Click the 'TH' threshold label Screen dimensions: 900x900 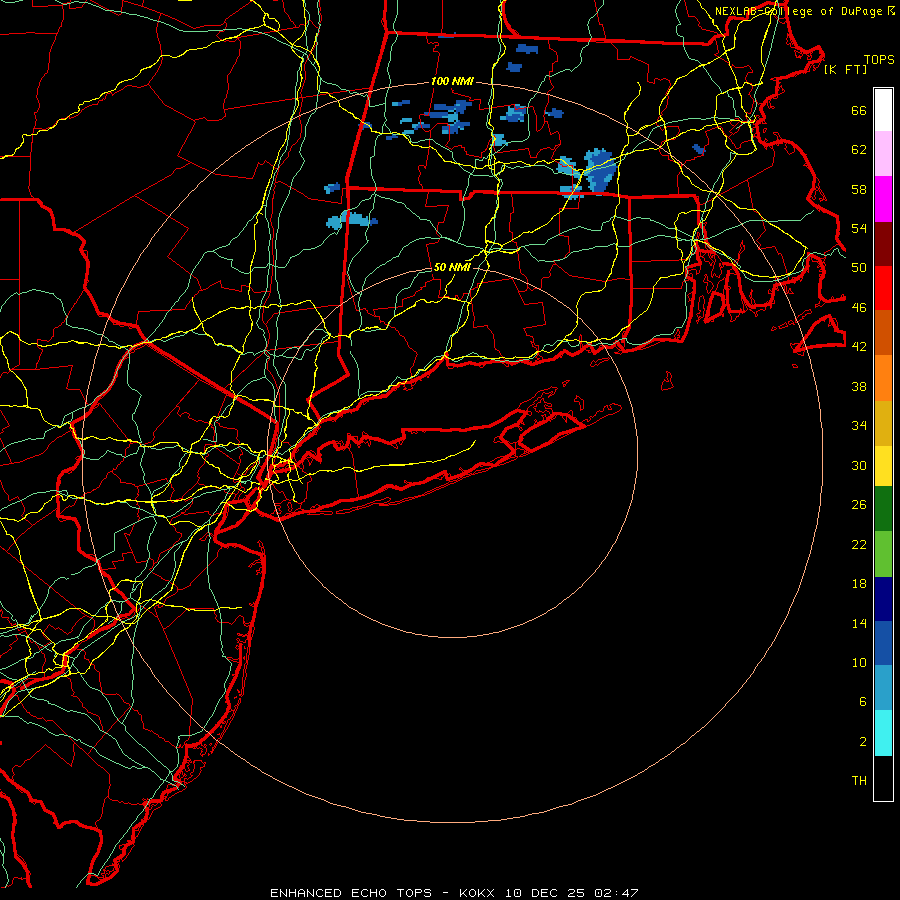[x=859, y=781]
